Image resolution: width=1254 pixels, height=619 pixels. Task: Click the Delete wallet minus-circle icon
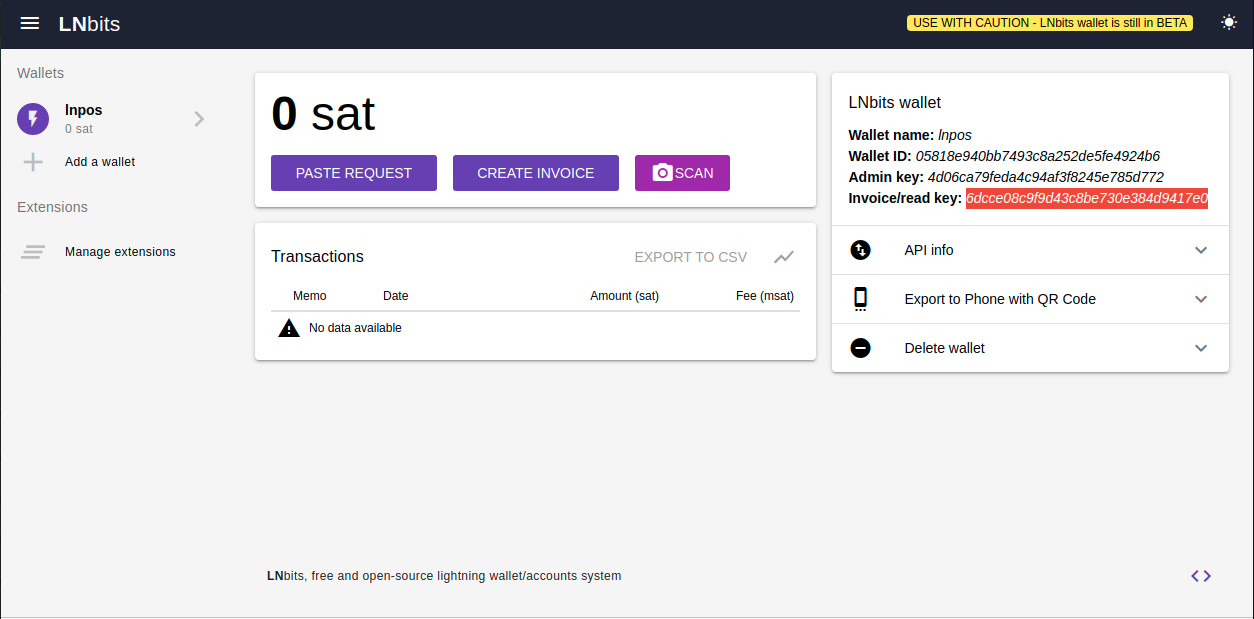point(861,348)
